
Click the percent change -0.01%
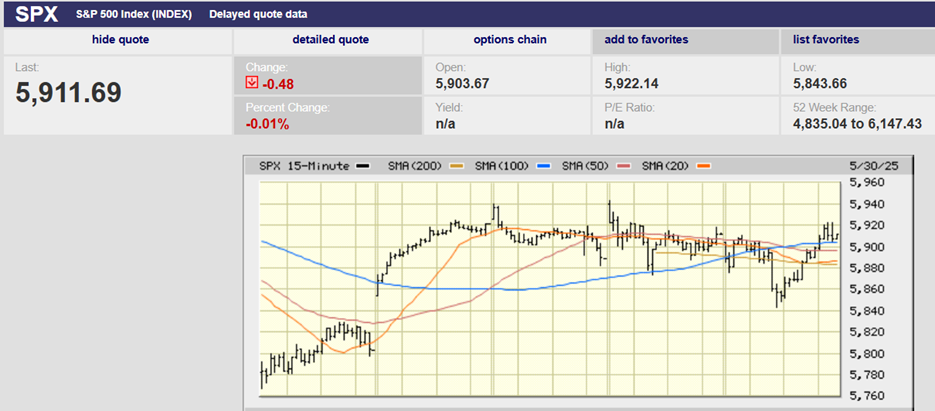[x=268, y=125]
